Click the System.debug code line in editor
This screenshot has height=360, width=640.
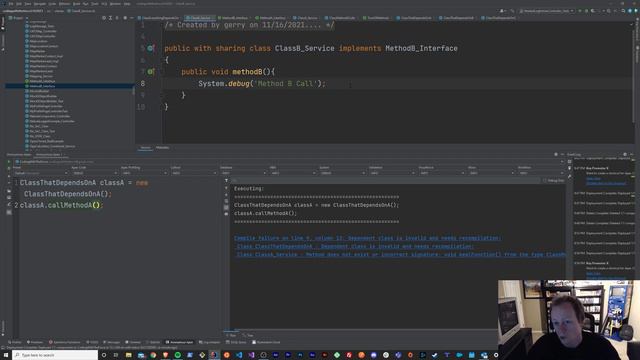(262, 84)
